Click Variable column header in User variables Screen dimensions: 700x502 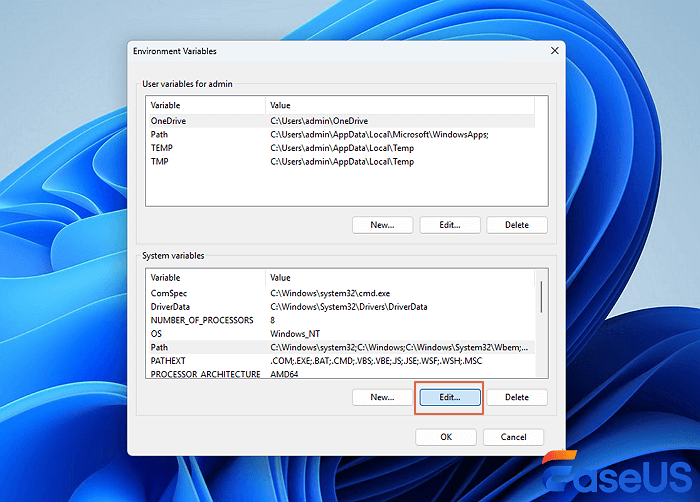click(x=206, y=105)
